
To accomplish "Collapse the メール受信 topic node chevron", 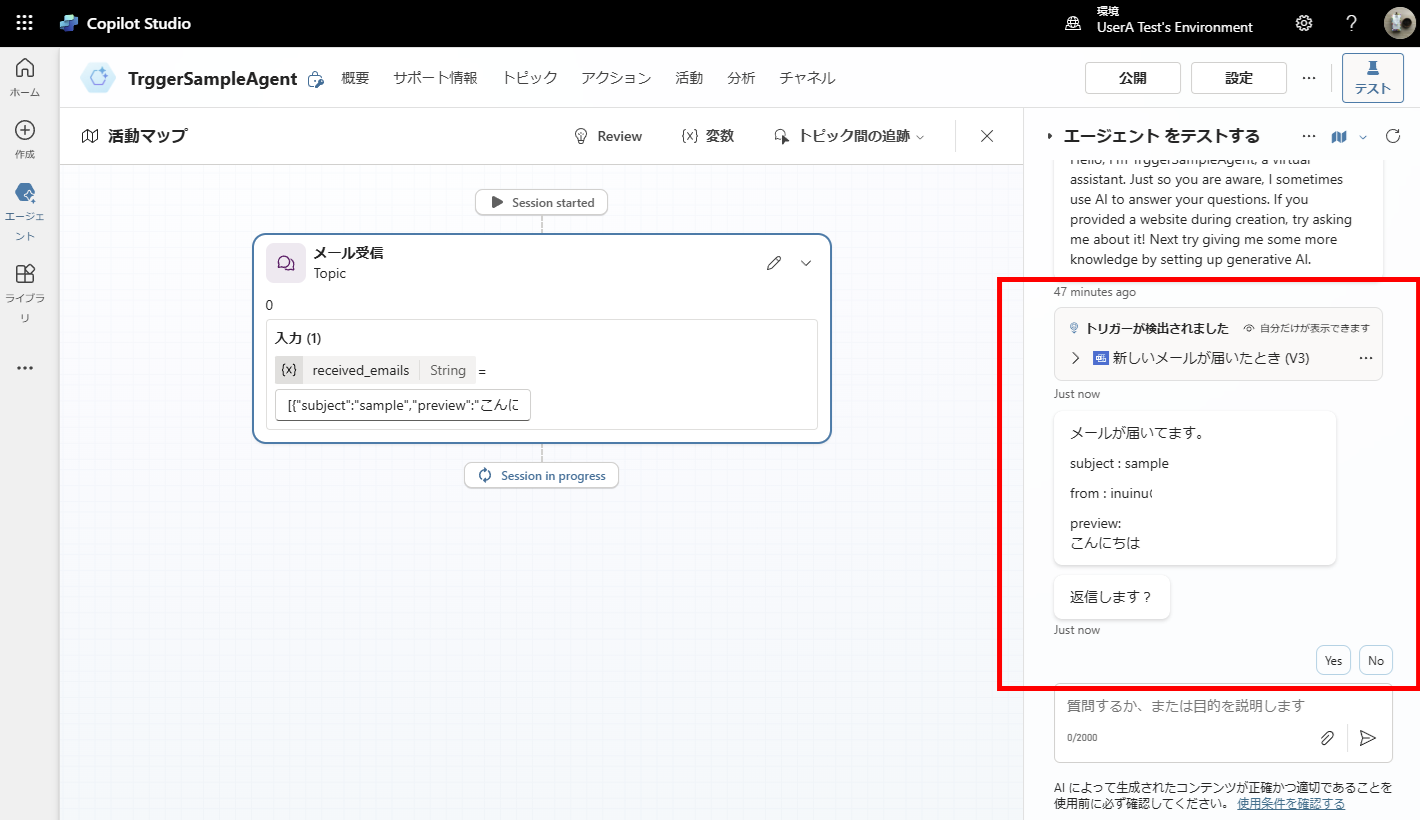I will point(806,262).
